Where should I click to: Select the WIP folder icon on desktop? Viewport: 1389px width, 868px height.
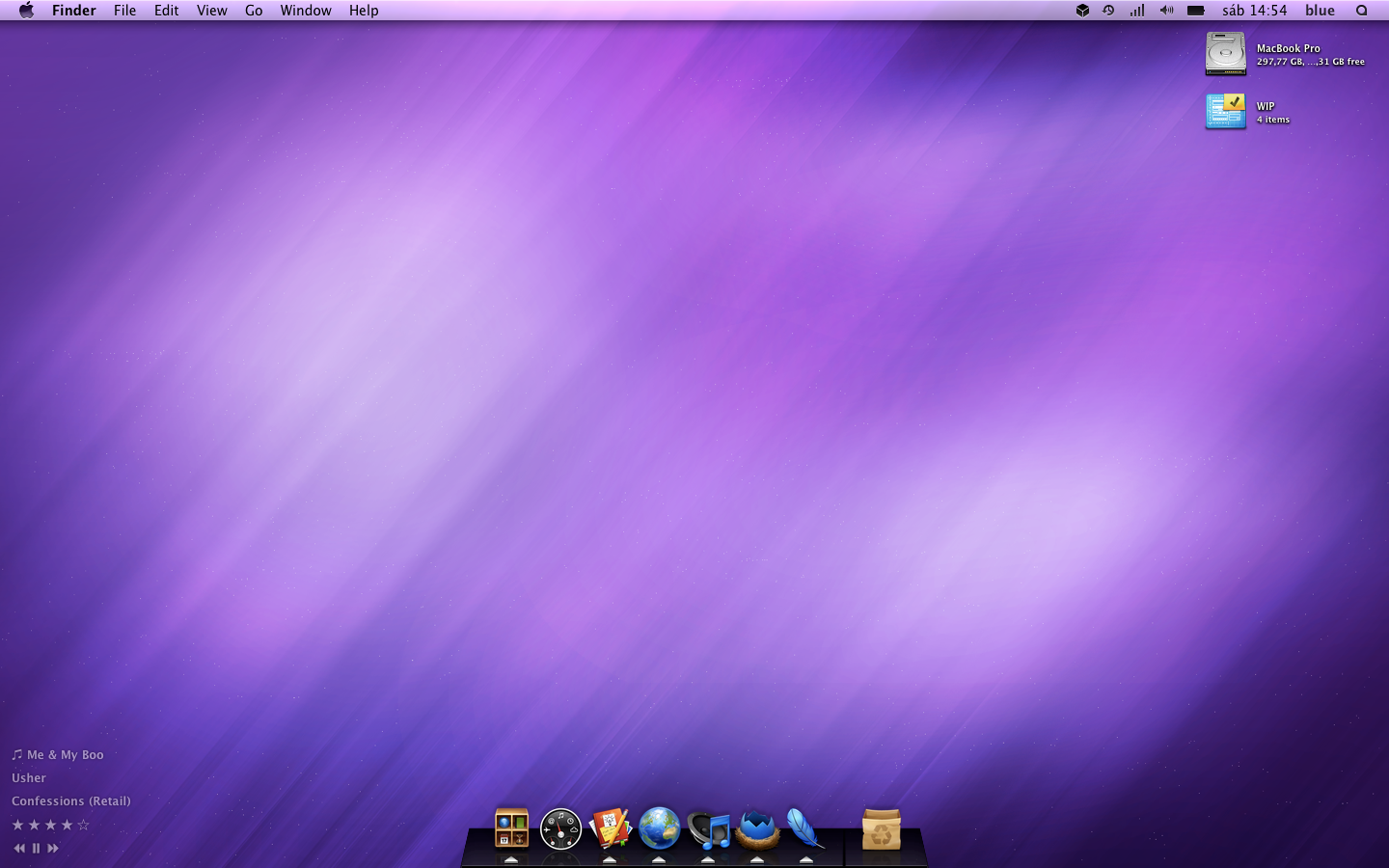tap(1226, 112)
